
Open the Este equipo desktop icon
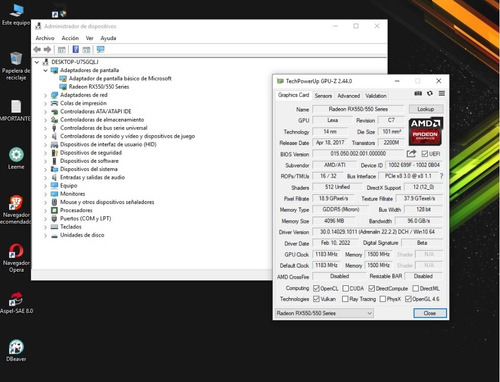(16, 15)
